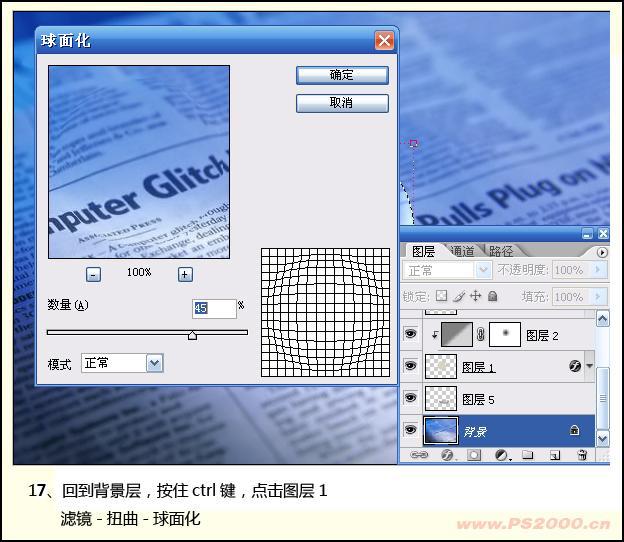Click the 背景 layer thumbnail

click(x=441, y=431)
